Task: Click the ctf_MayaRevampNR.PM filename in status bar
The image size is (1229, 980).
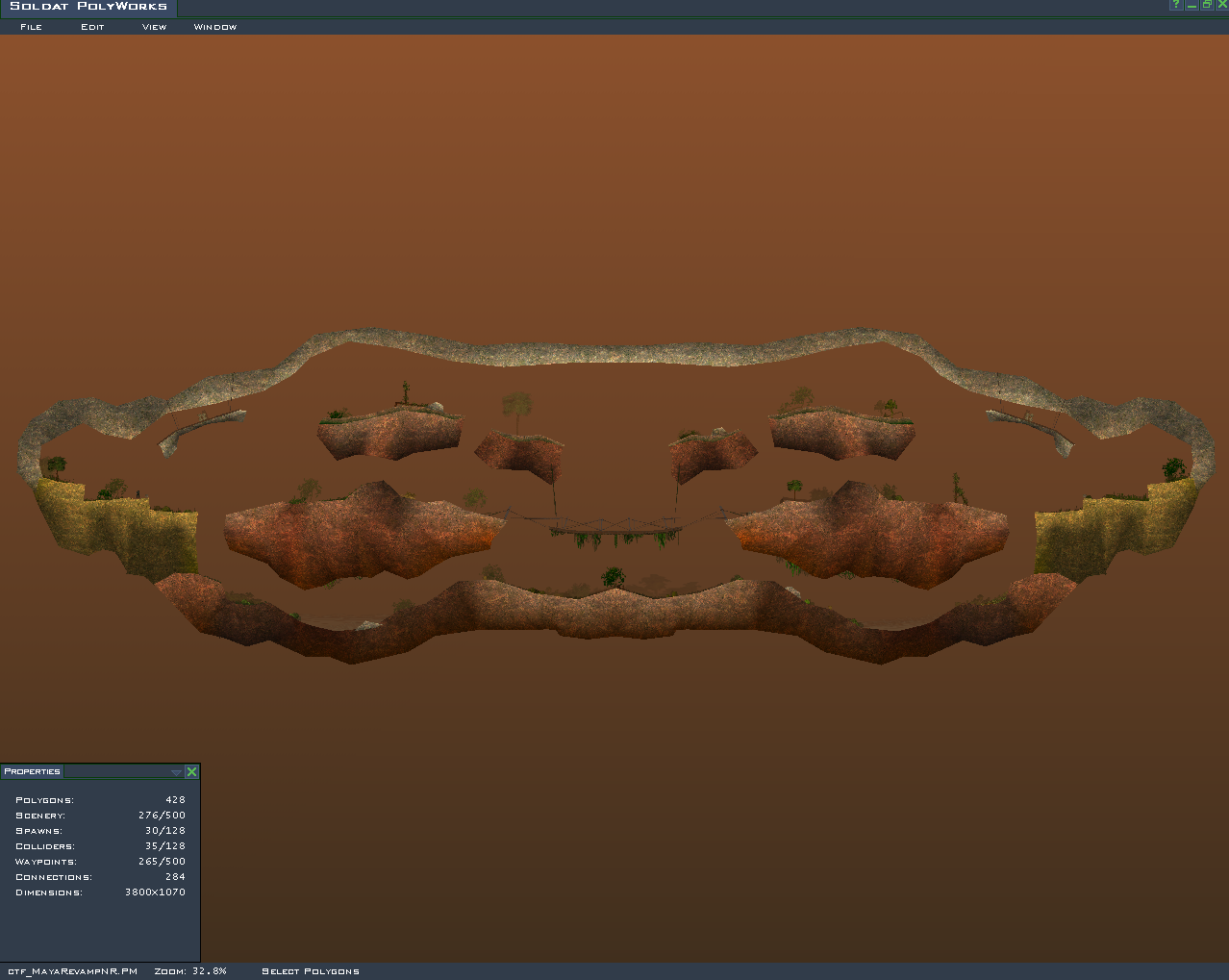Action: (x=73, y=971)
